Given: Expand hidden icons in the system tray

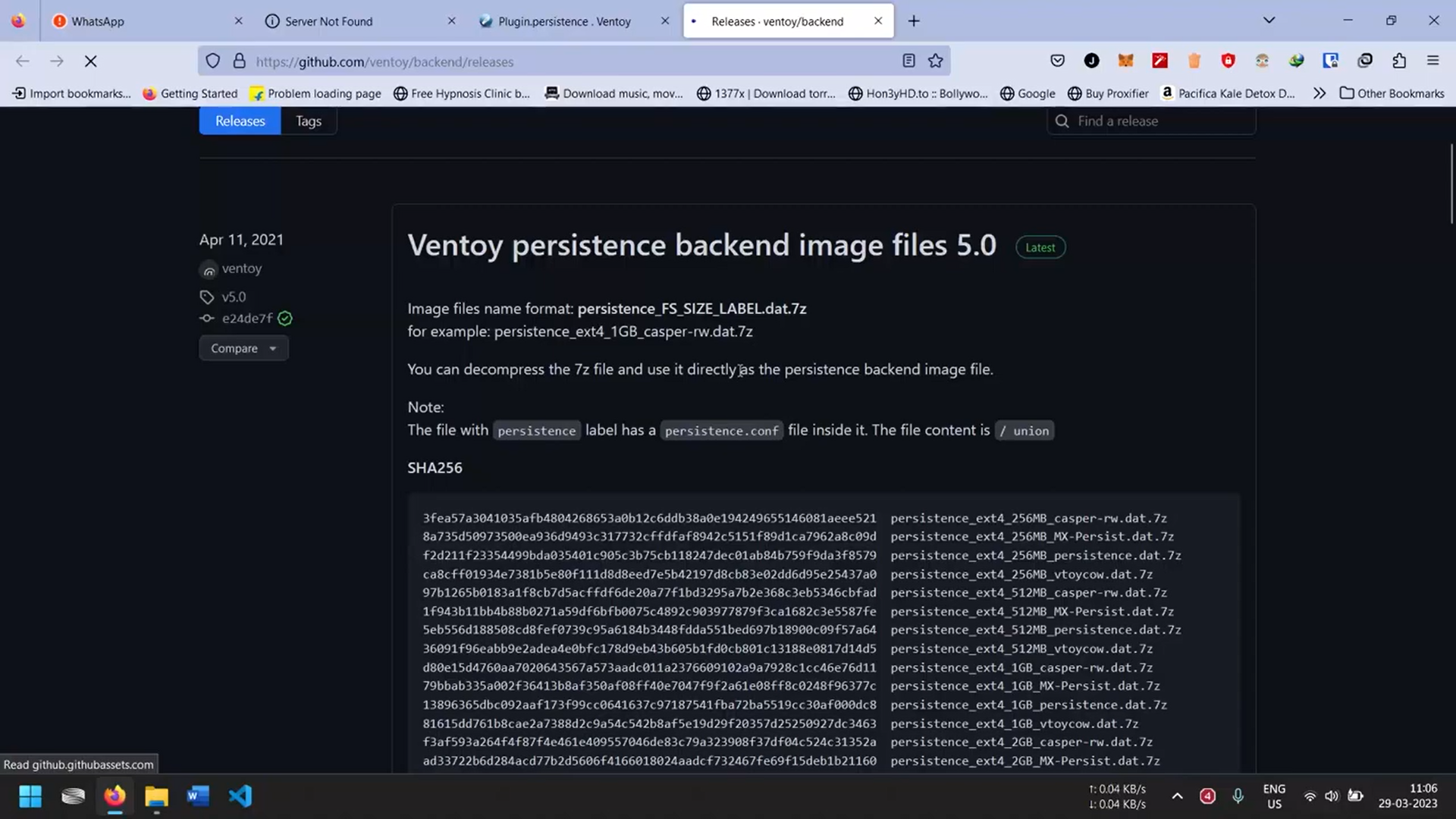Looking at the screenshot, I should click(x=1178, y=795).
